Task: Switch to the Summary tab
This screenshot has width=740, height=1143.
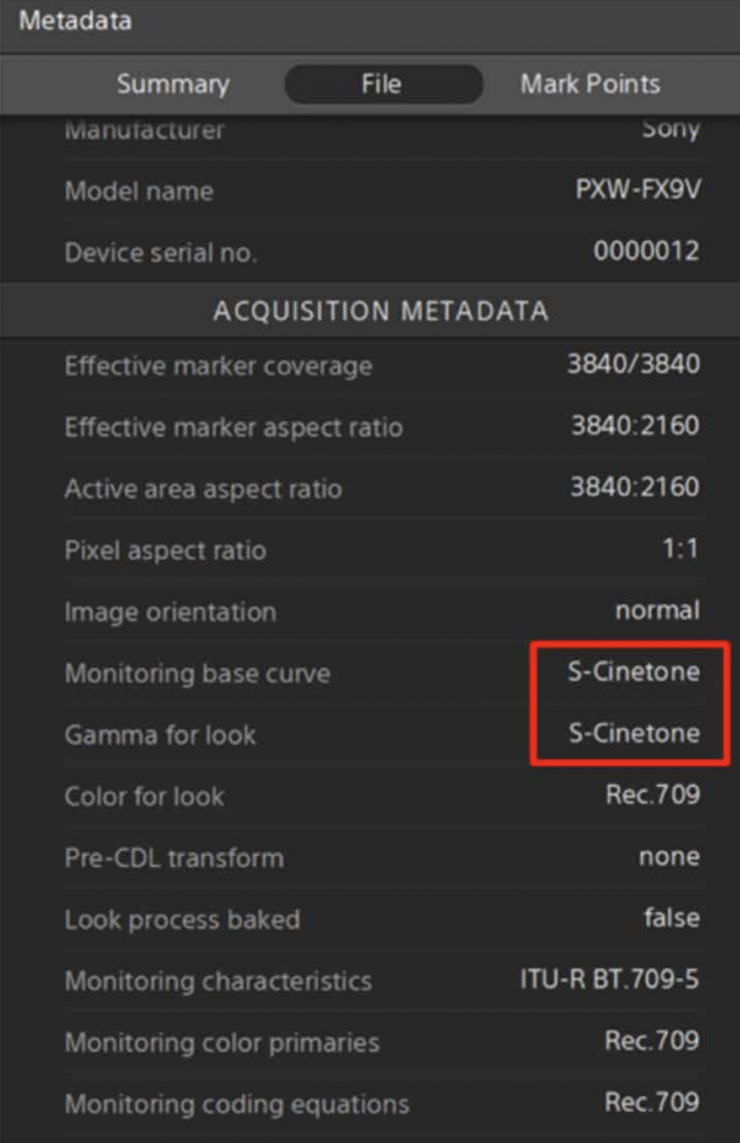Action: [x=172, y=84]
